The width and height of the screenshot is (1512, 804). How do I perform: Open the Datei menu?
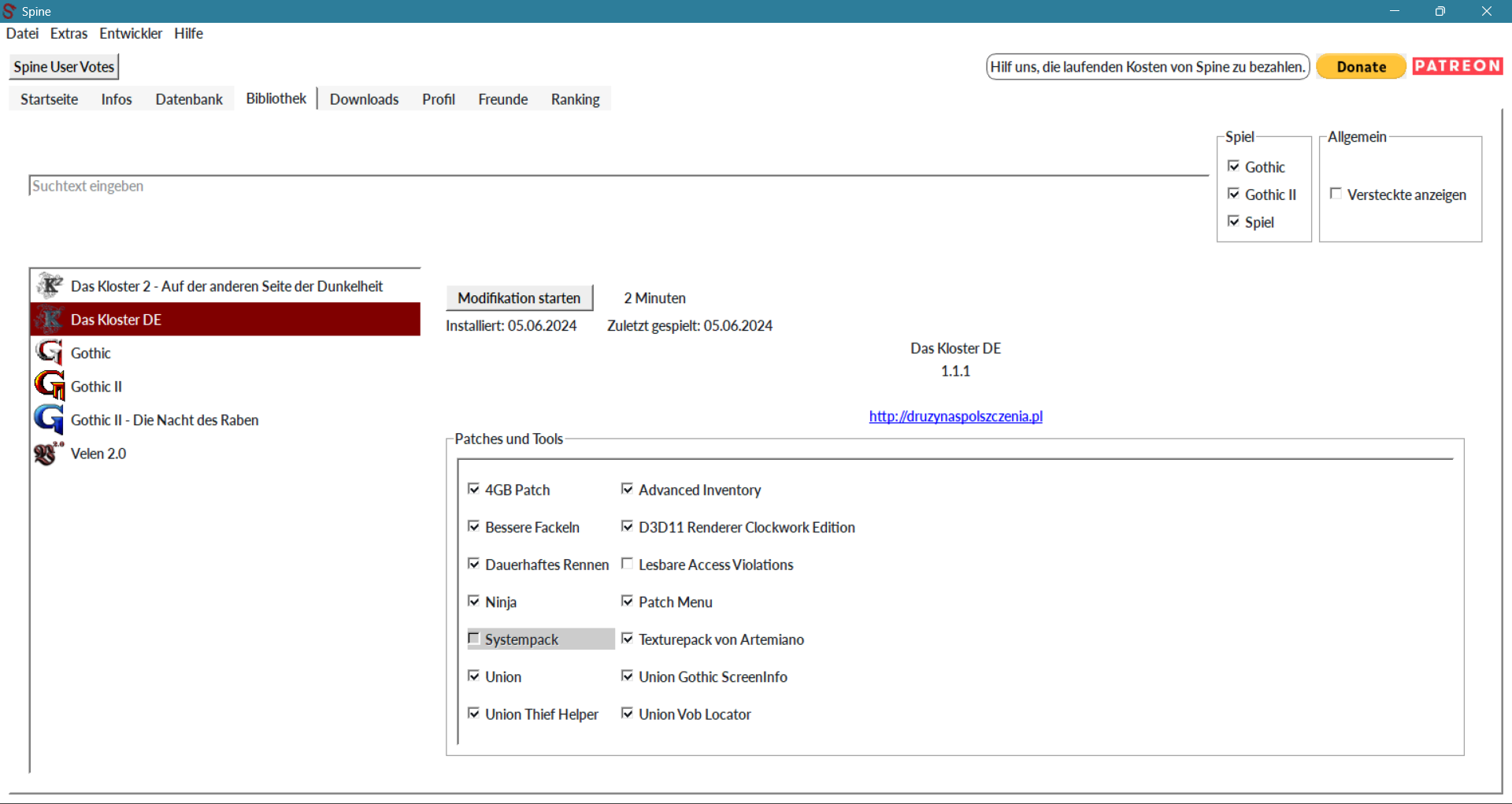click(22, 33)
